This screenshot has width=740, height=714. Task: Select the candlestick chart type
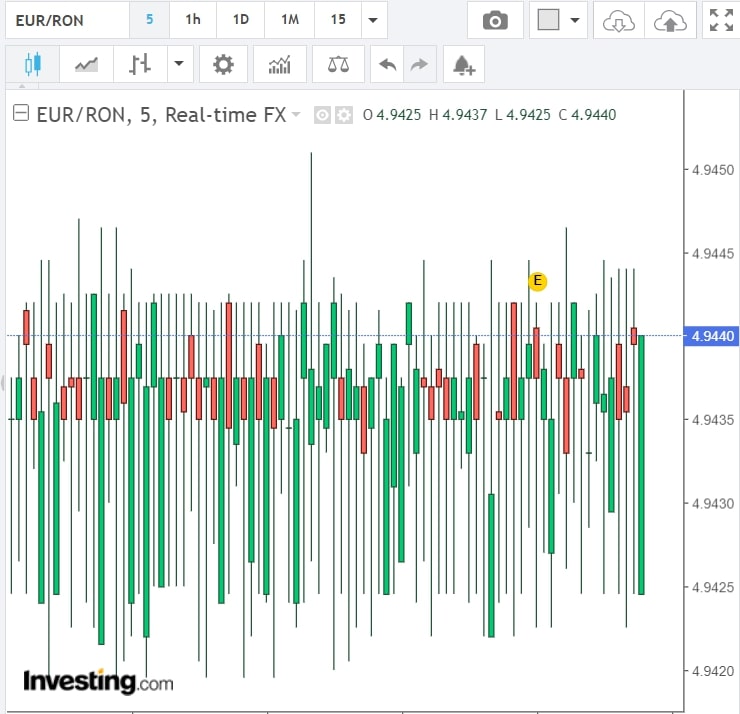click(32, 65)
